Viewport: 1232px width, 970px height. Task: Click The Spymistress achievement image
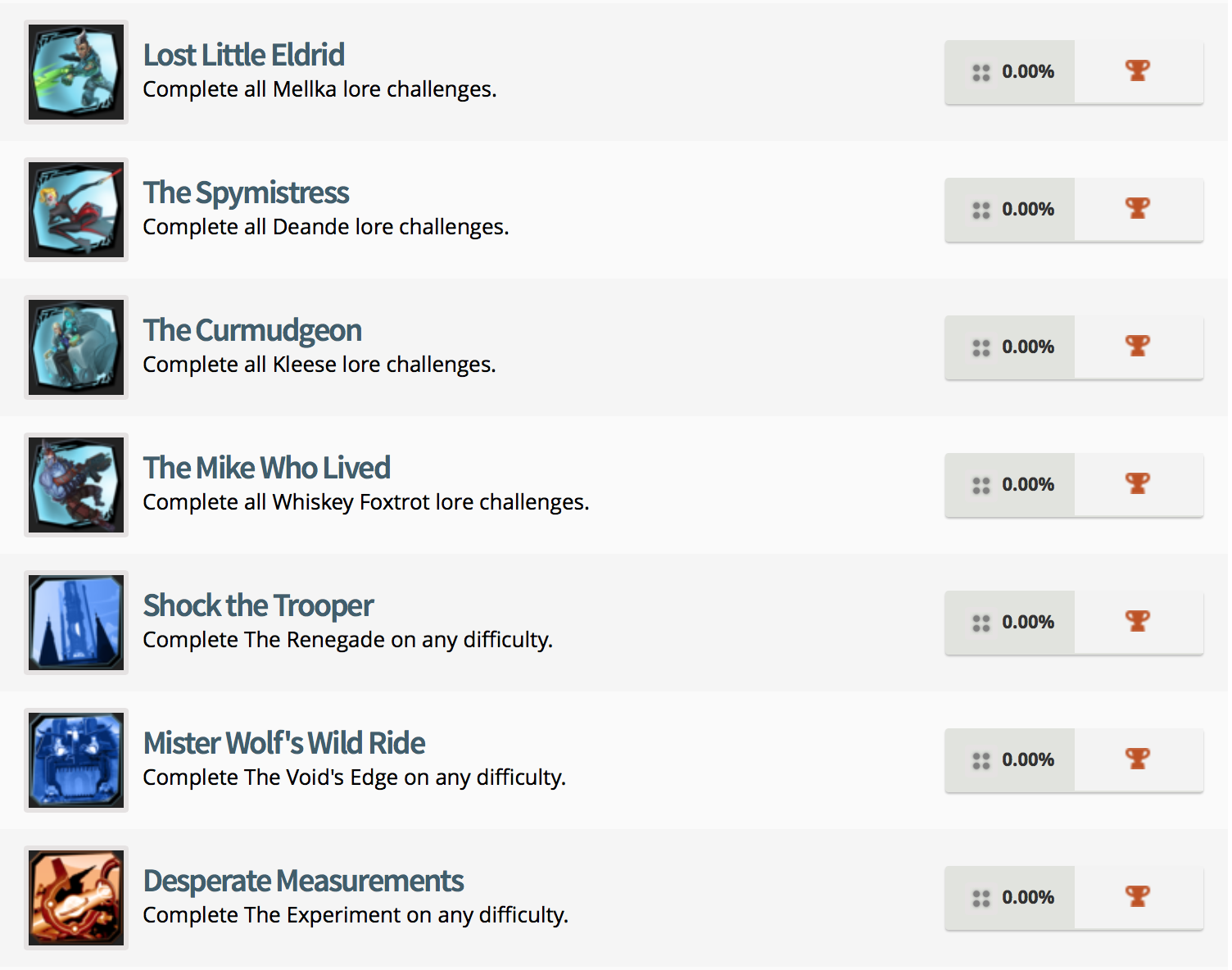point(76,210)
